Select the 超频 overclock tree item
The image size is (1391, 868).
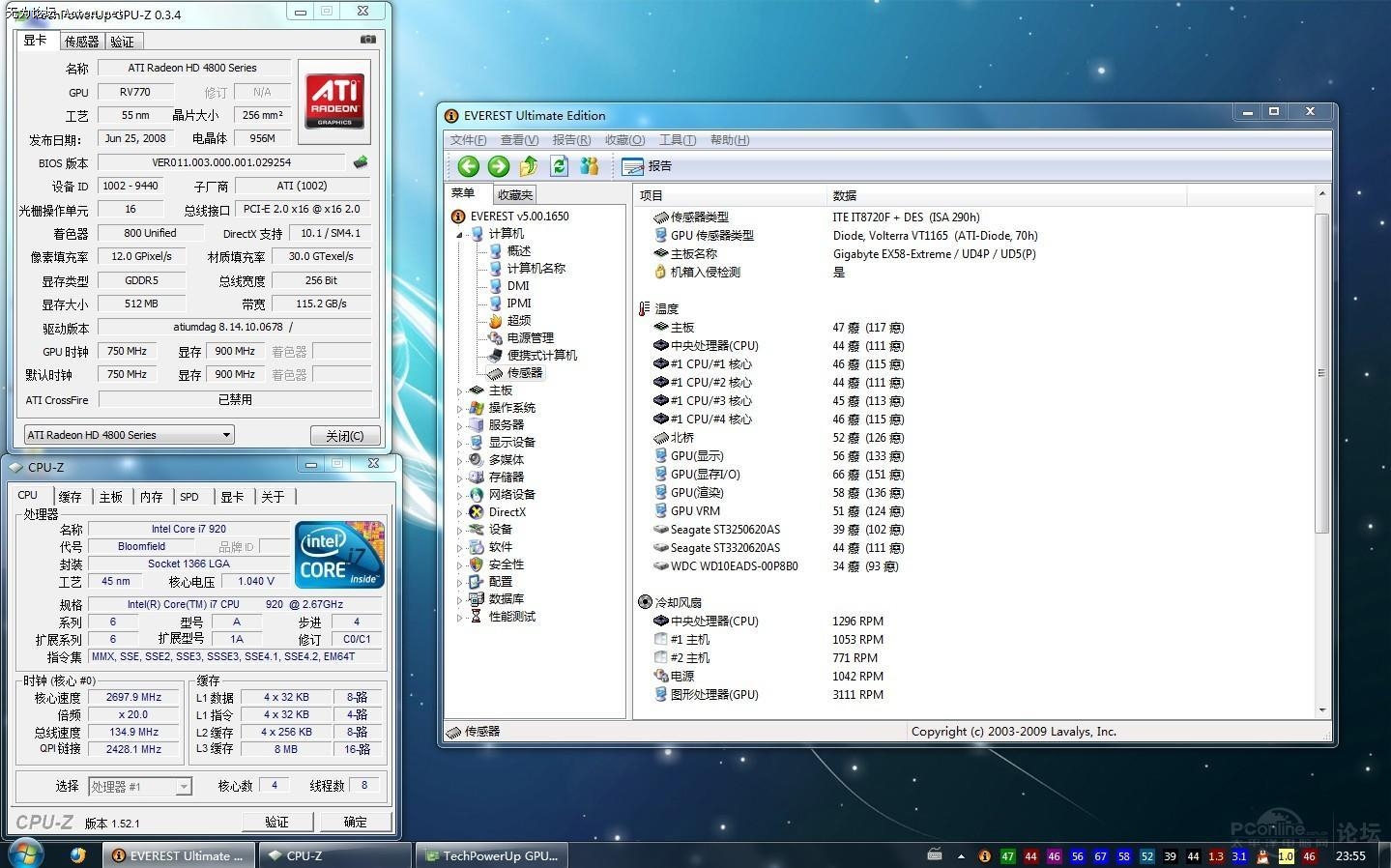pos(509,321)
